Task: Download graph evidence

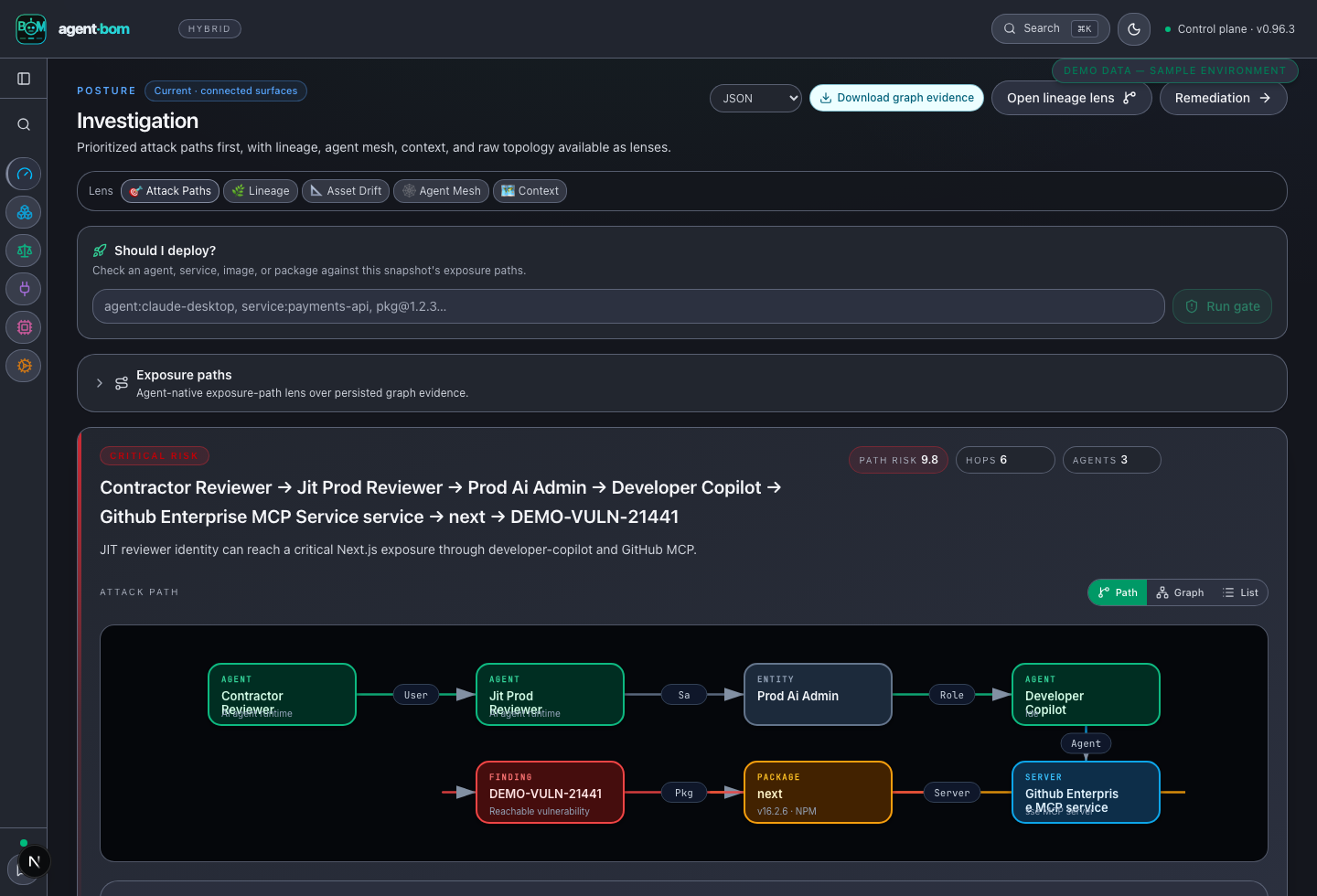Action: (x=896, y=98)
